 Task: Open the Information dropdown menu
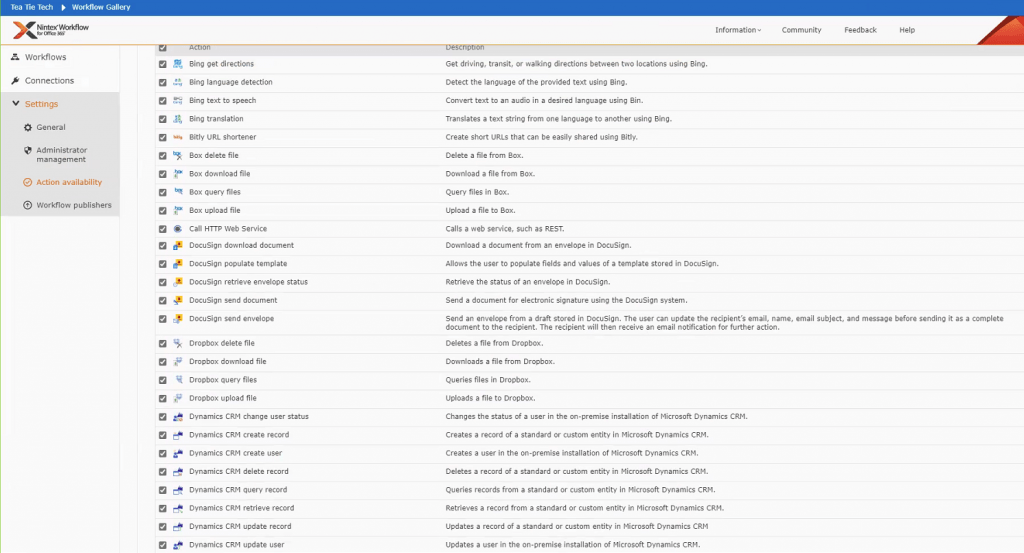738,30
